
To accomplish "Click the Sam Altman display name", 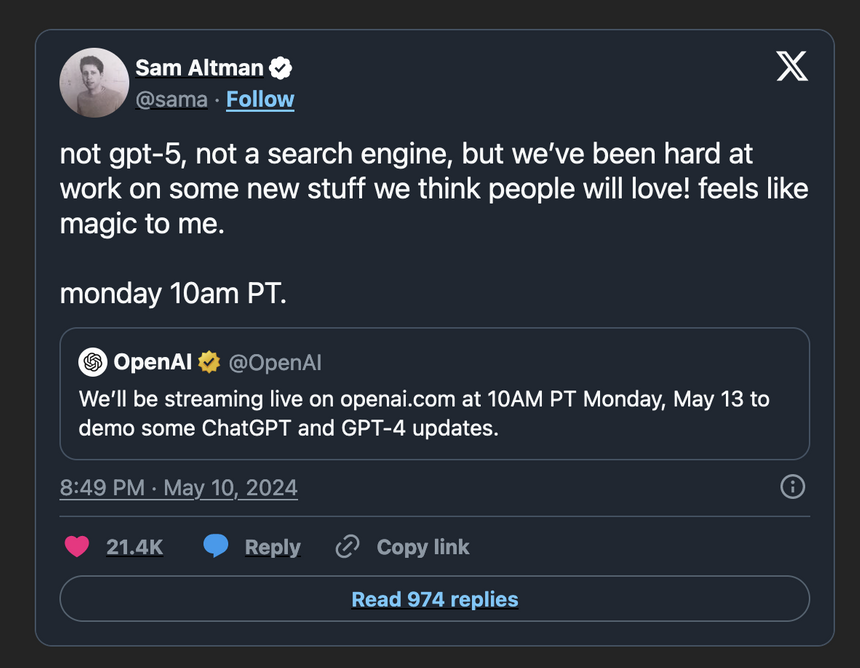I will [x=199, y=68].
